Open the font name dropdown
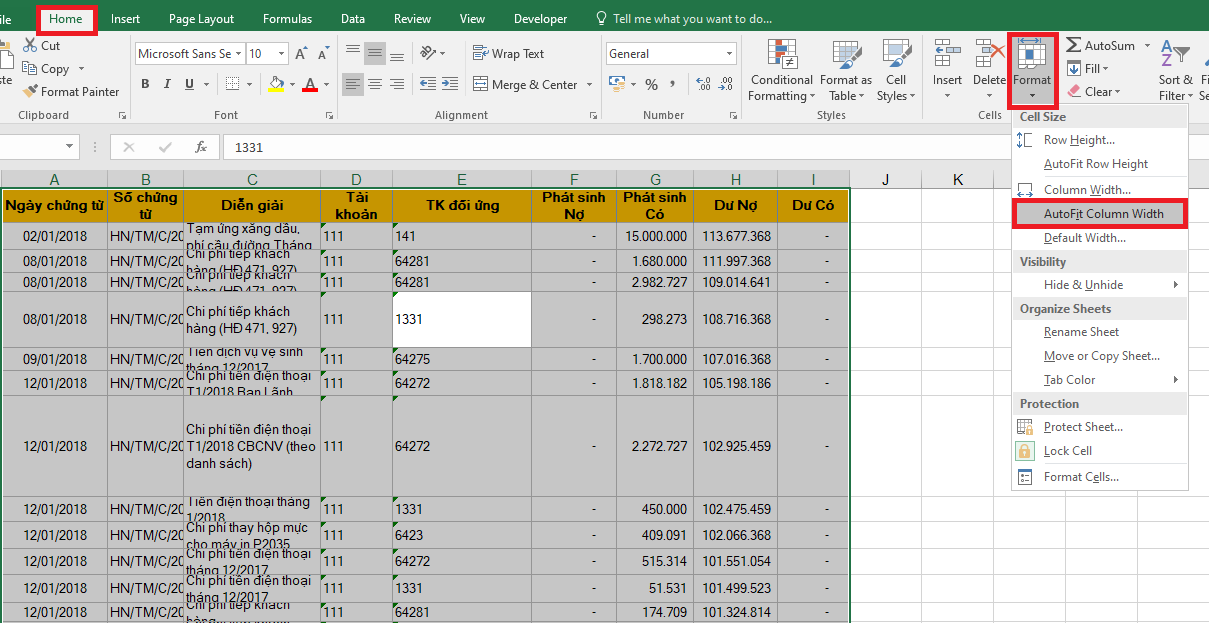The width and height of the screenshot is (1209, 623). 239,54
